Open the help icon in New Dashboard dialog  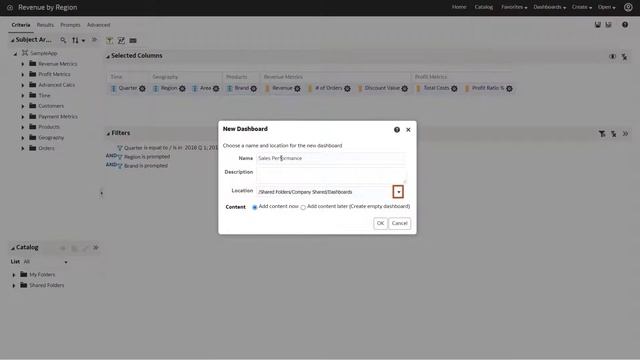coord(397,130)
